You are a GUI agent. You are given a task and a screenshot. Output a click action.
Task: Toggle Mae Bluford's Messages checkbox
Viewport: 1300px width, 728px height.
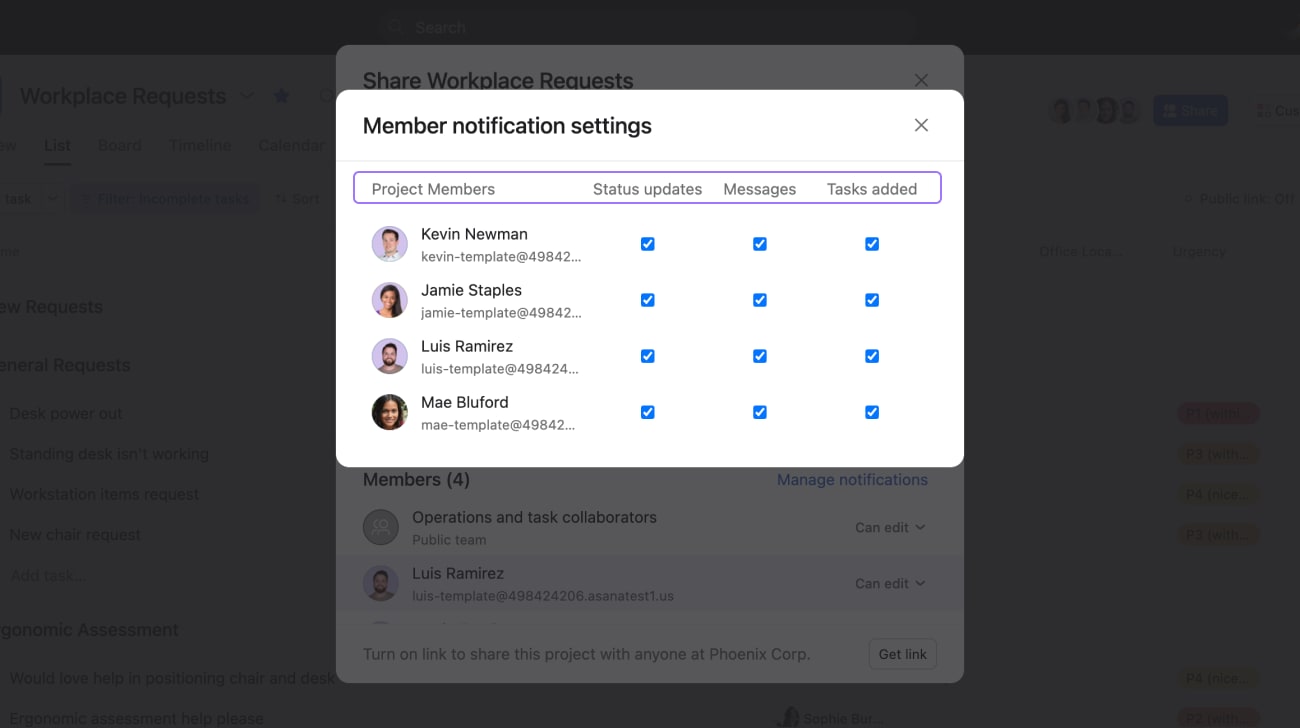[760, 412]
